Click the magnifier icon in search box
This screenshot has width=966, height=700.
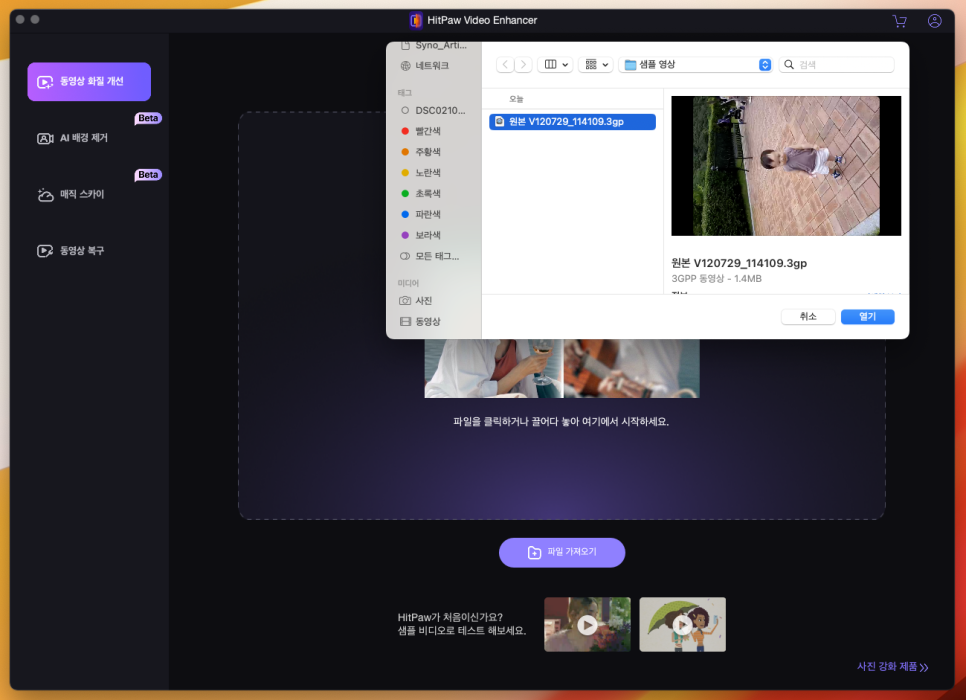point(789,64)
